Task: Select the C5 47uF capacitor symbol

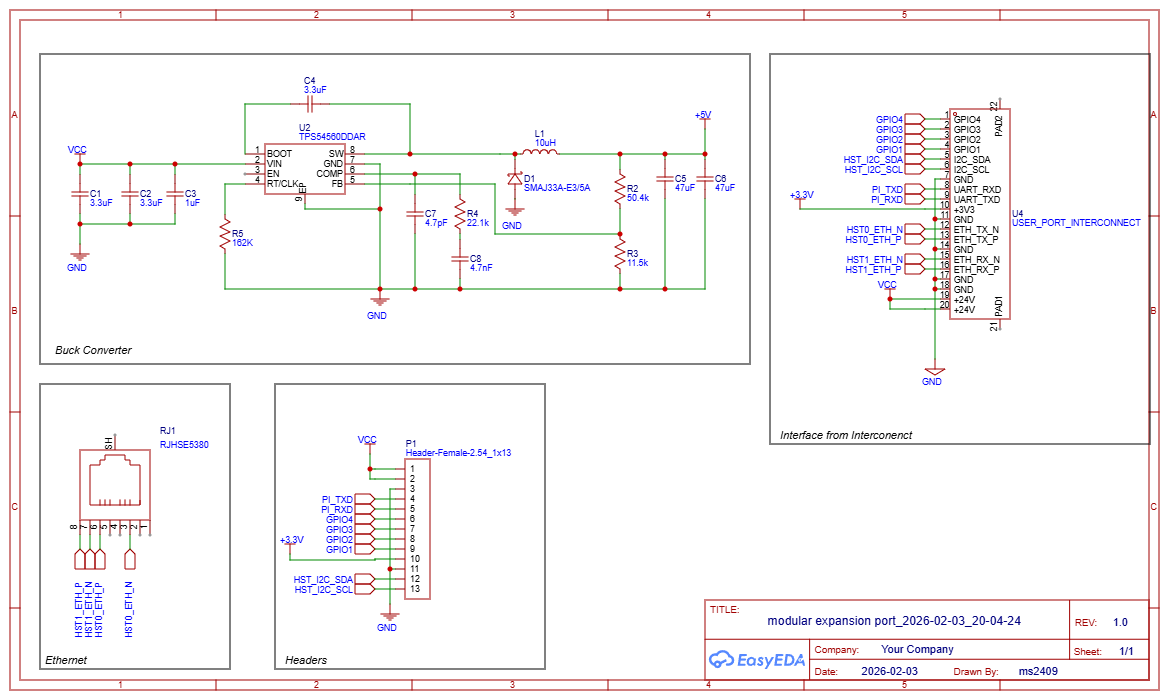Action: click(x=665, y=179)
